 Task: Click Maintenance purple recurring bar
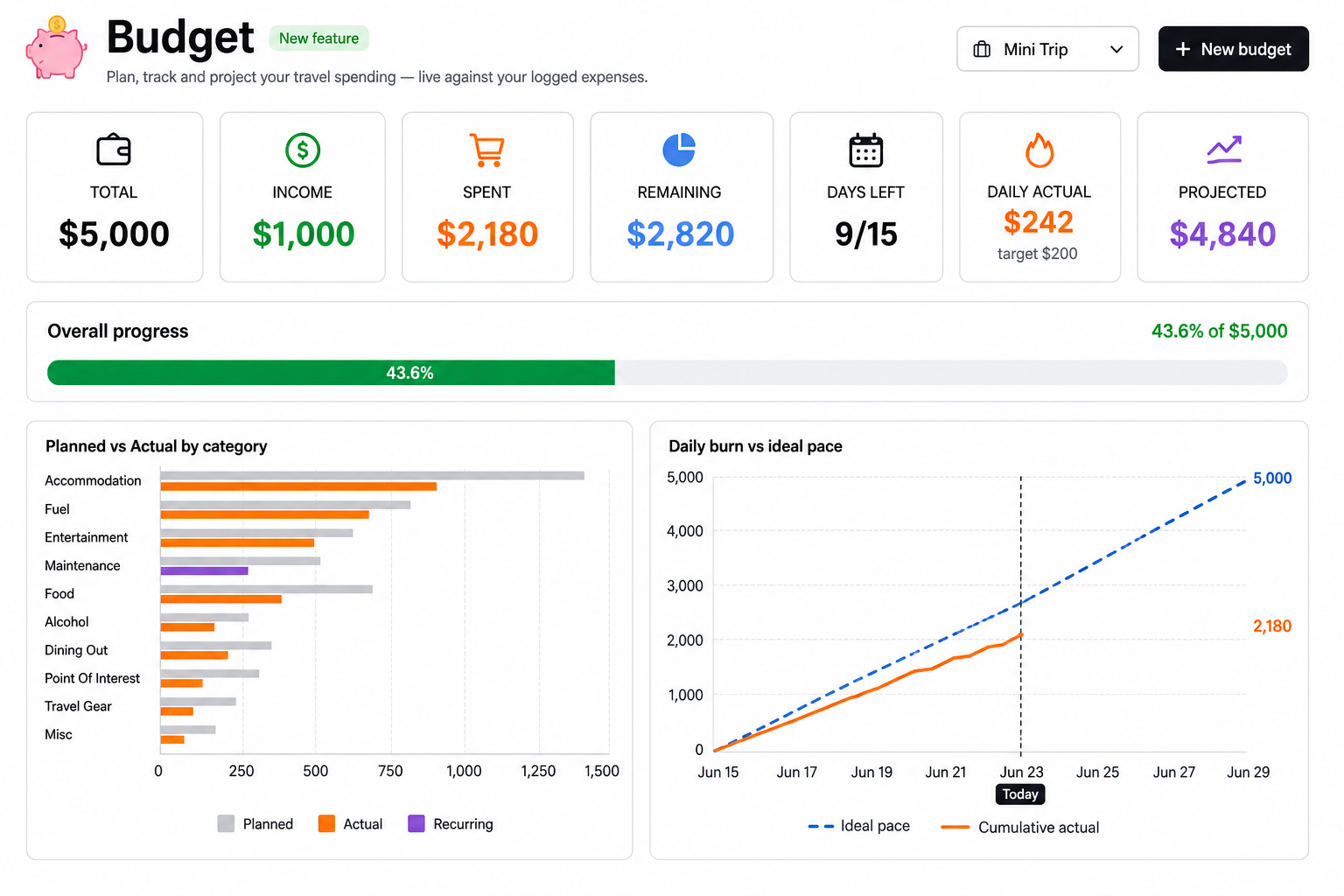[x=204, y=570]
